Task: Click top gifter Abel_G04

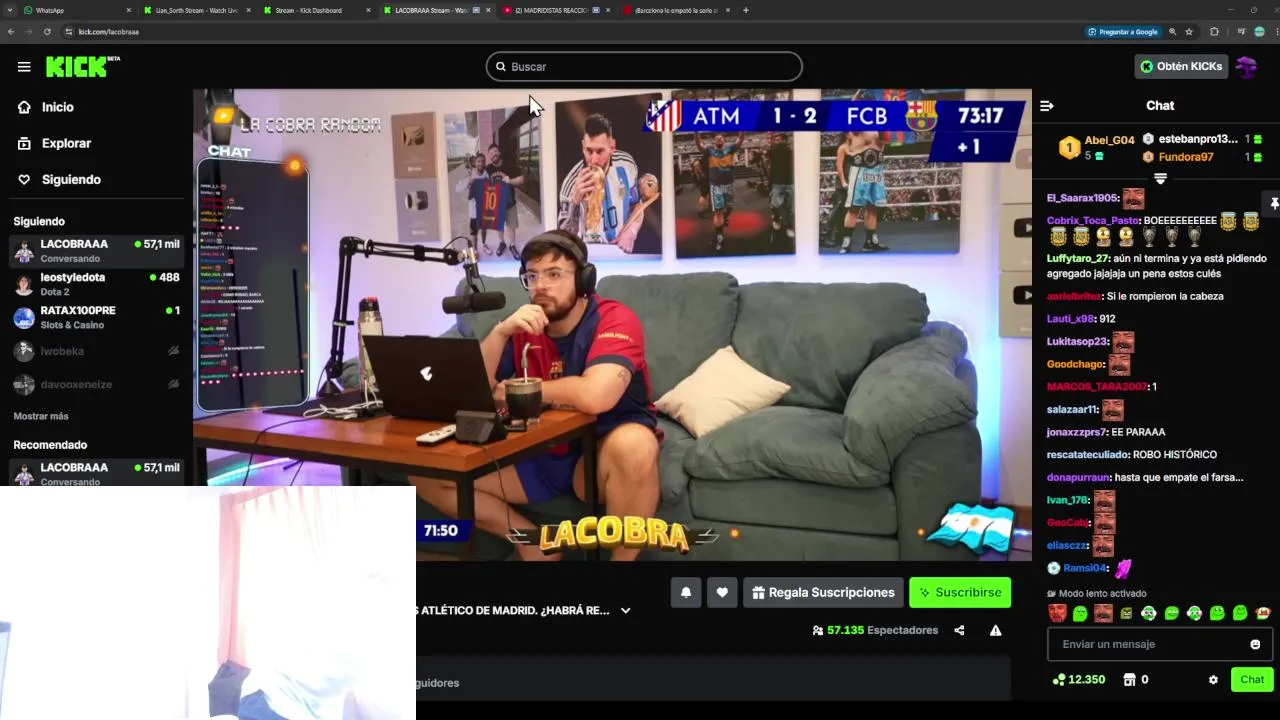Action: 1109,140
